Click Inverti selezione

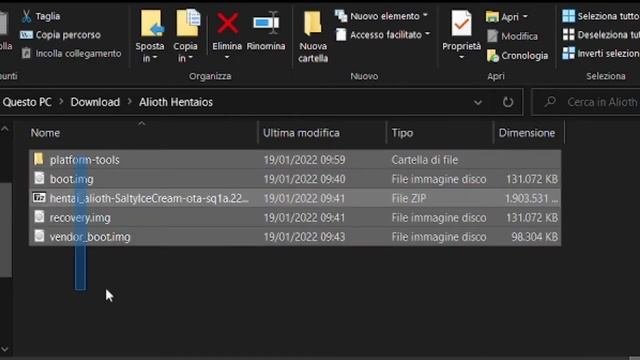(601, 53)
